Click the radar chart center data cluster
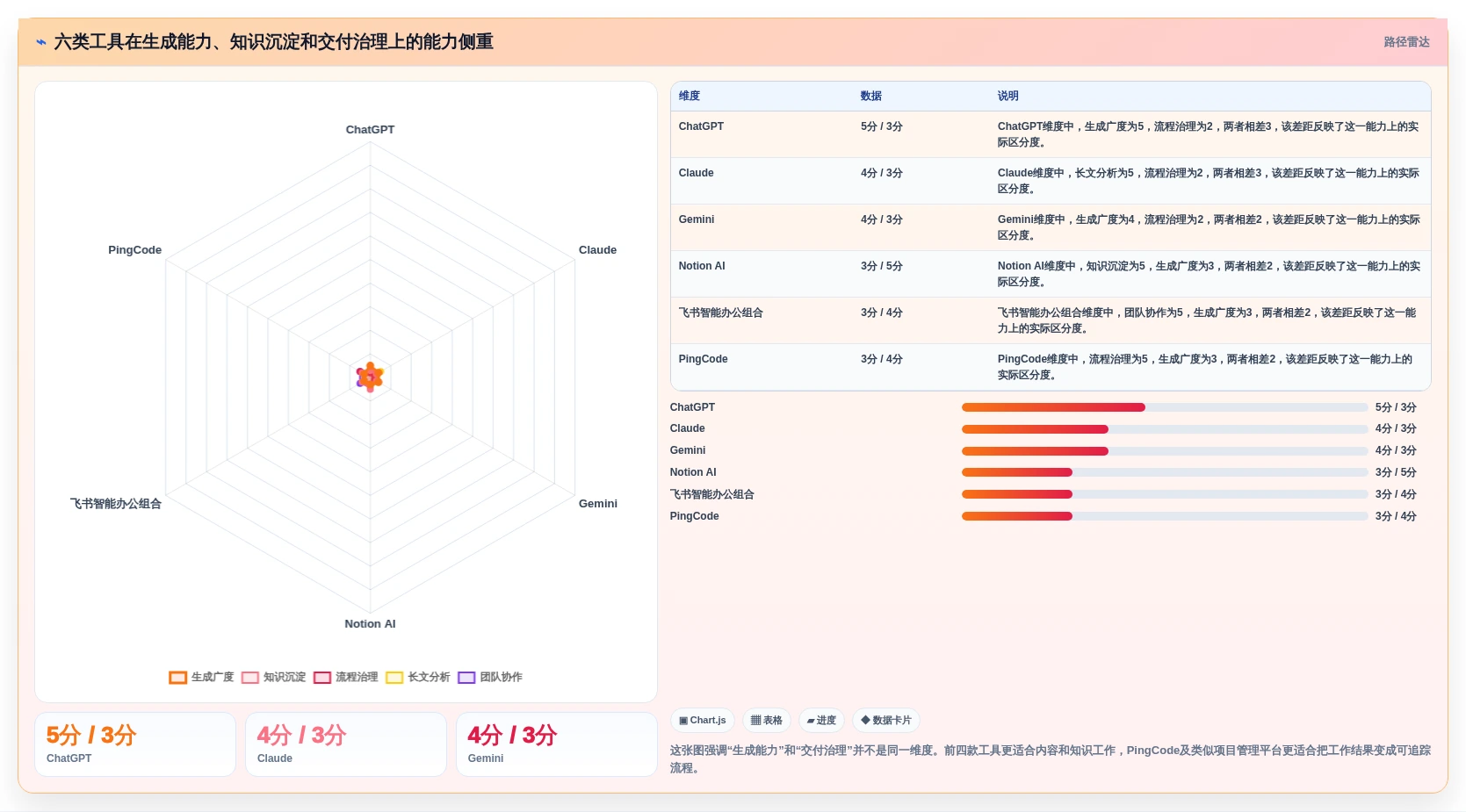This screenshot has height=812, width=1466. pos(370,377)
